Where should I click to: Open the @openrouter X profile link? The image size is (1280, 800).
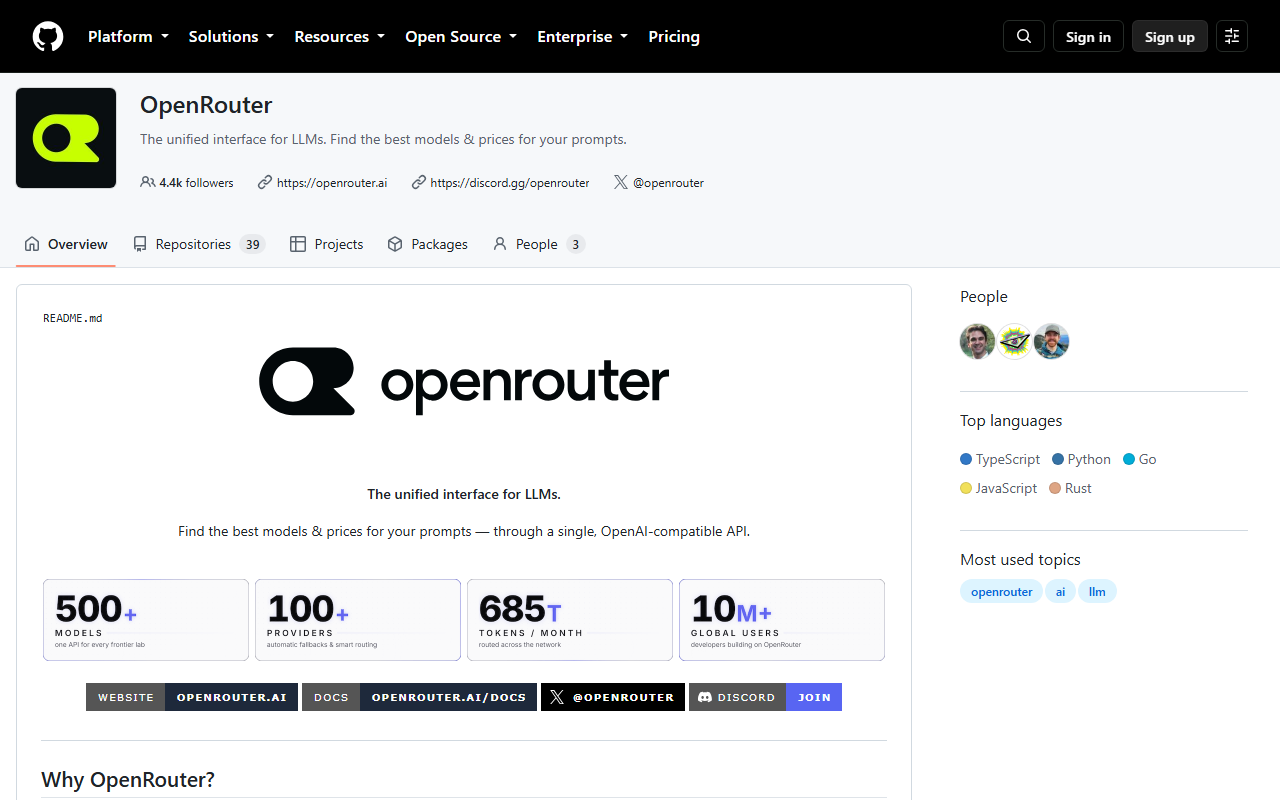point(668,183)
